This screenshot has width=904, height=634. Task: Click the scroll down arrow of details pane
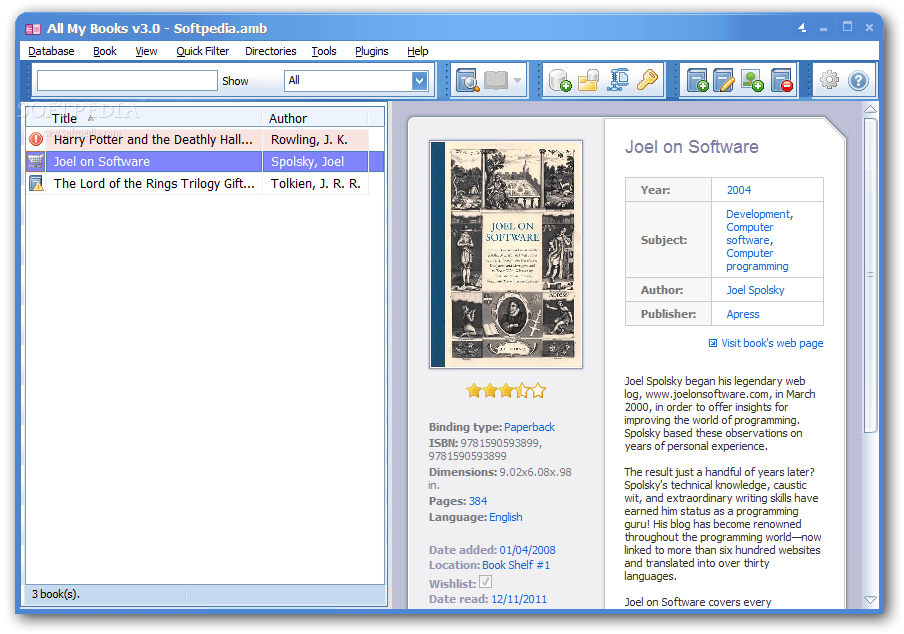871,600
